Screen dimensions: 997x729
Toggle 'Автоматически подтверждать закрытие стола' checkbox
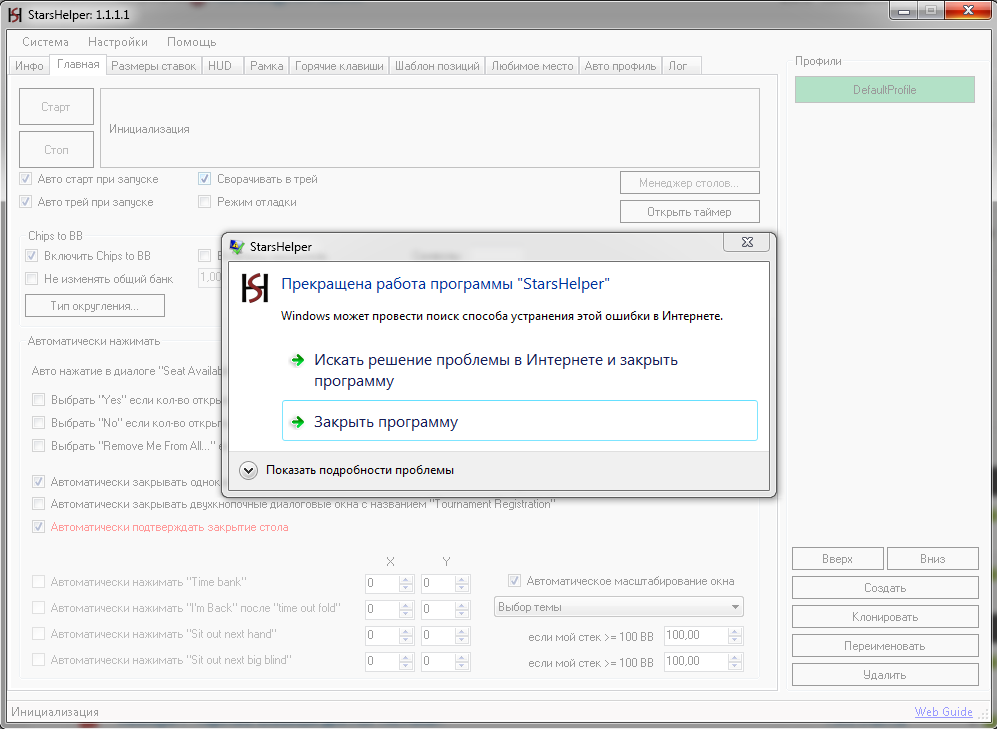[38, 527]
